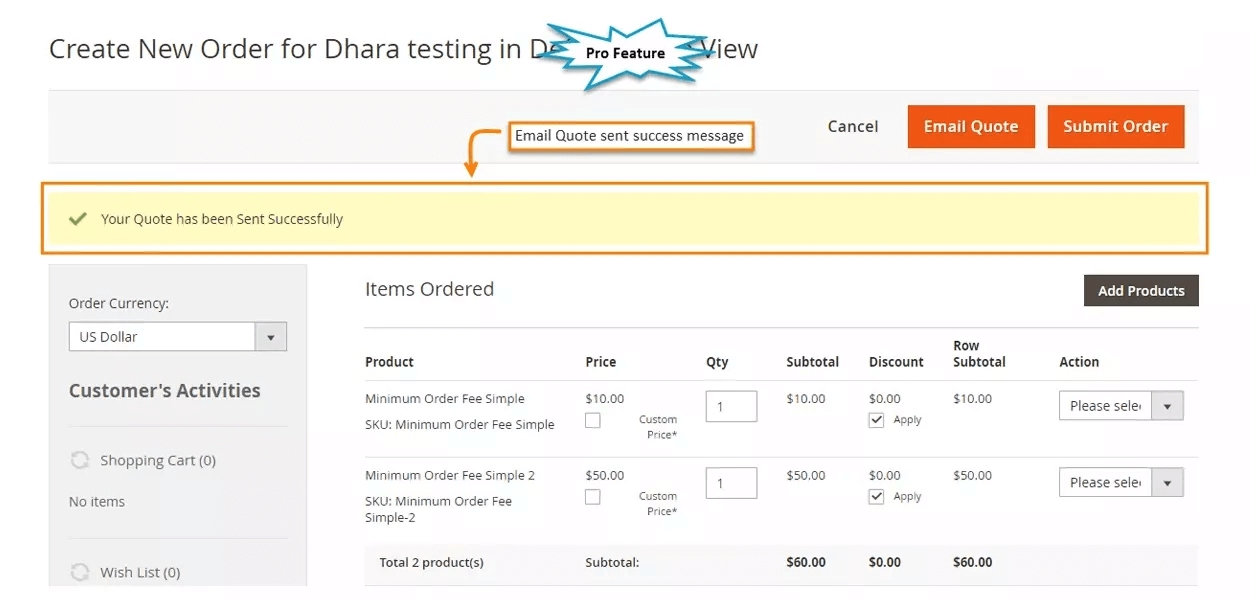Image resolution: width=1250 pixels, height=600 pixels.
Task: Click the Email Quote button
Action: pos(970,127)
